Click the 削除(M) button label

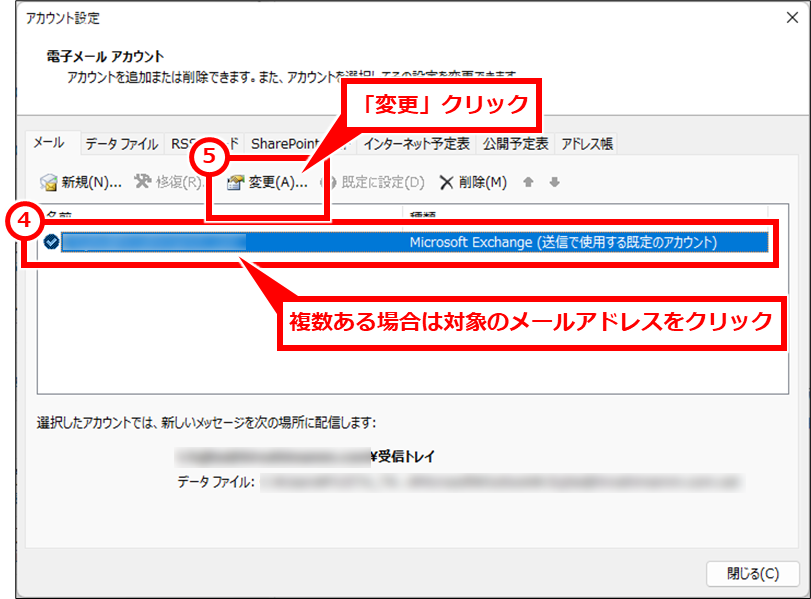click(x=483, y=182)
